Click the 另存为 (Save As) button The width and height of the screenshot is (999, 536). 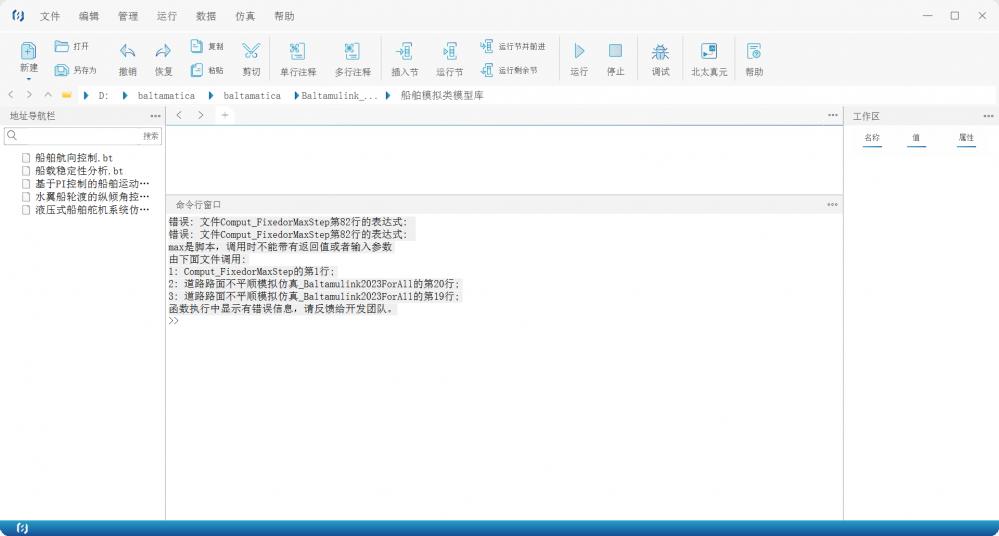point(76,70)
